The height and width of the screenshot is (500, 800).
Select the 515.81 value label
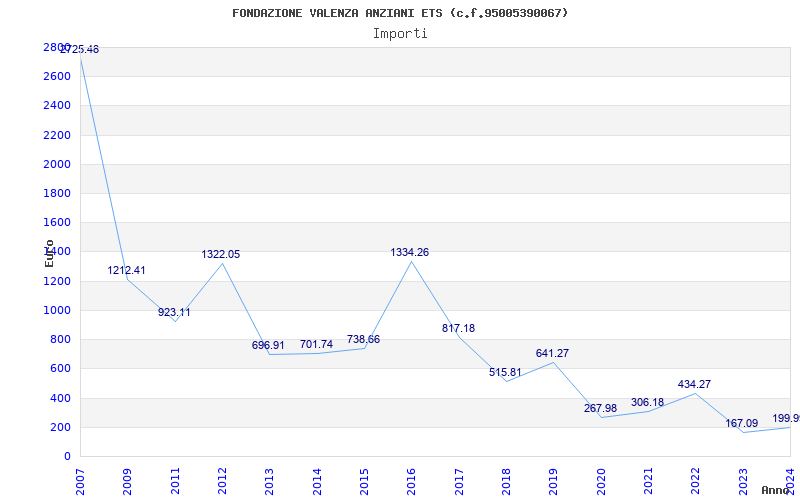click(x=505, y=372)
